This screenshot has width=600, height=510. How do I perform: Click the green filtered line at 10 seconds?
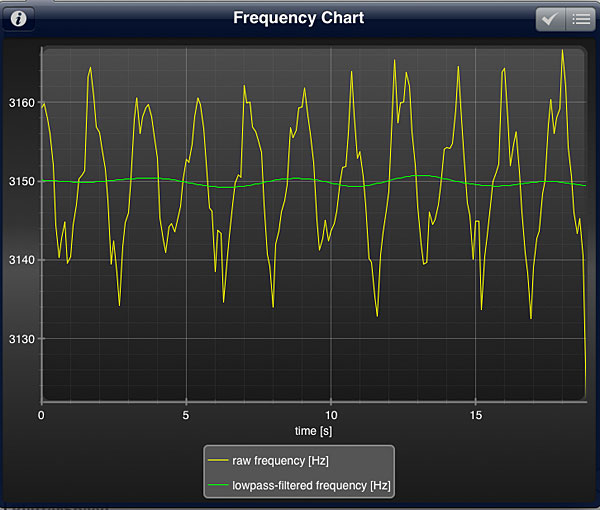click(331, 182)
